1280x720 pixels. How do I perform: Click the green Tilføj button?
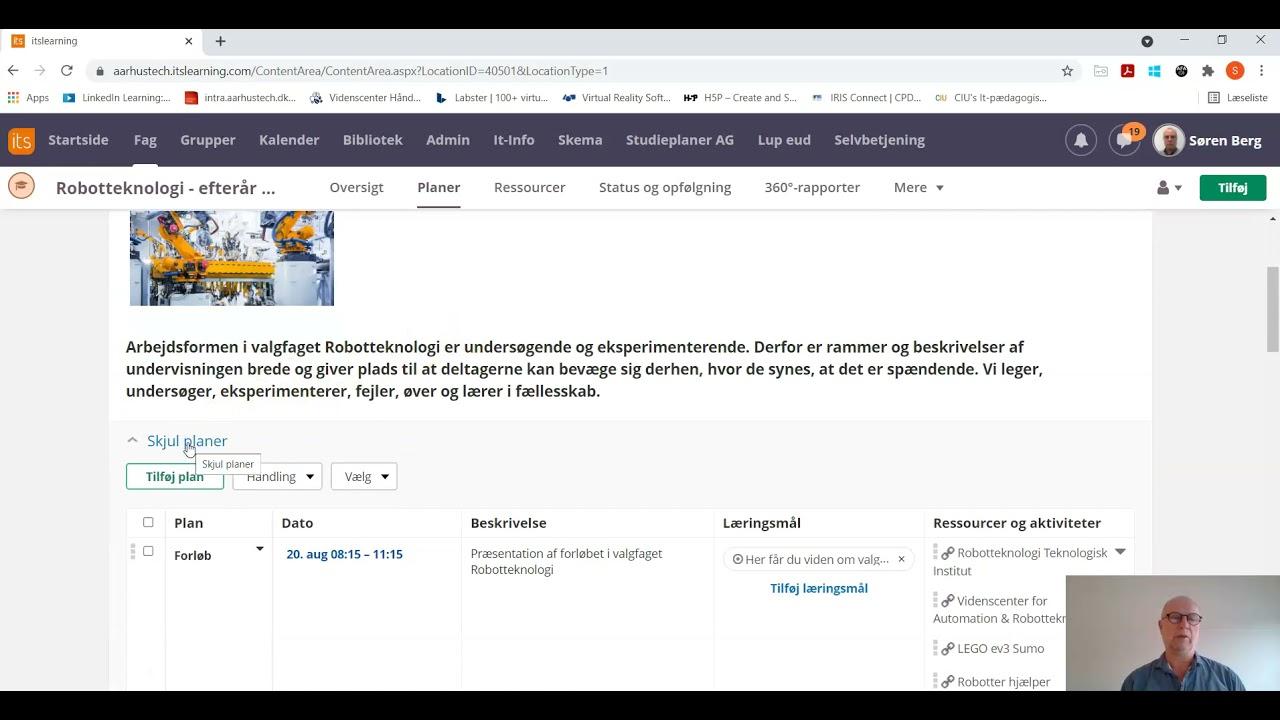1232,188
